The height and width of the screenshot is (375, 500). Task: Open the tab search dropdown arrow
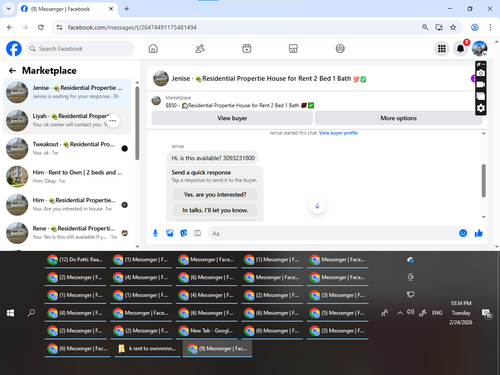(x=9, y=9)
